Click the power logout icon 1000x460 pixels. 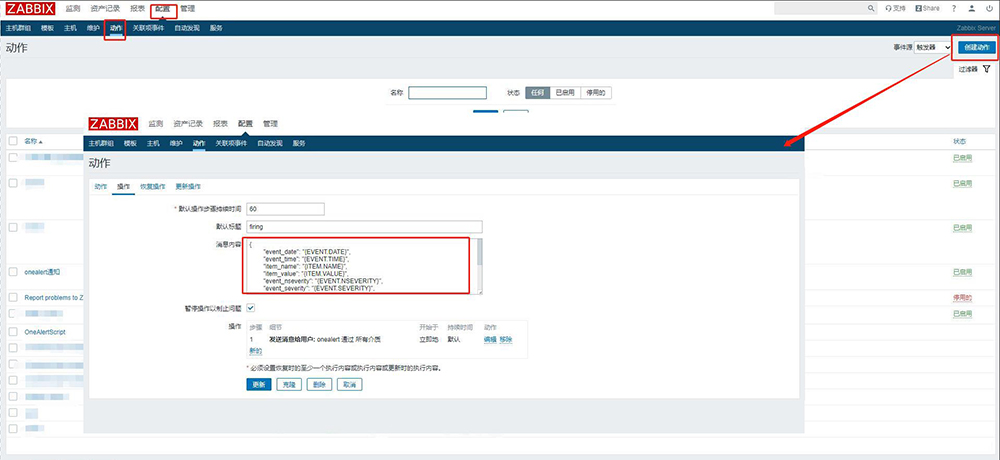pyautogui.click(x=990, y=8)
